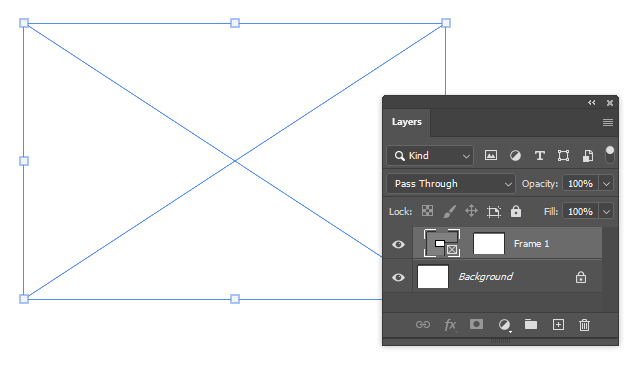The width and height of the screenshot is (636, 373).
Task: Lock position move icon
Action: 471,211
